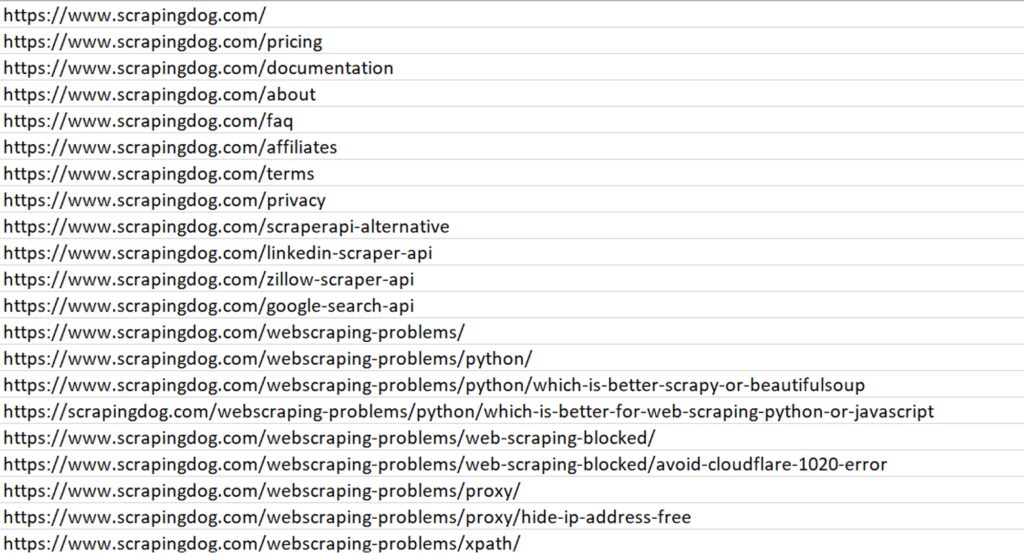
Task: Click the /web-scraping-blocked/ URL cell
Action: coord(330,438)
